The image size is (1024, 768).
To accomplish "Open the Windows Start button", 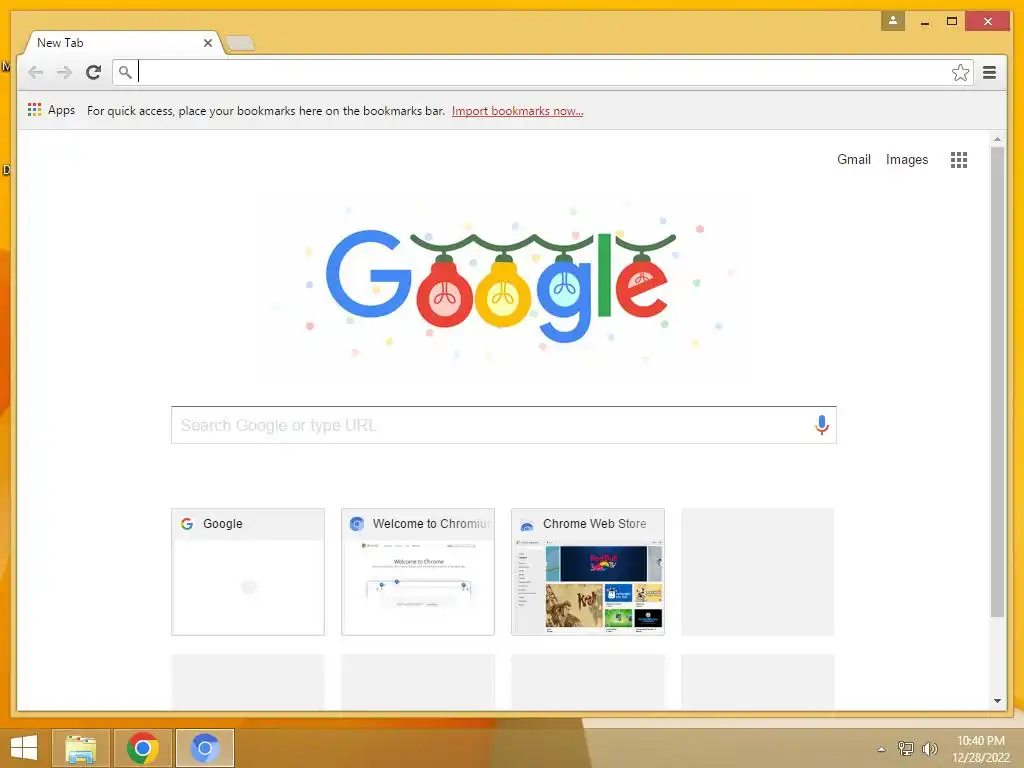I will (24, 748).
